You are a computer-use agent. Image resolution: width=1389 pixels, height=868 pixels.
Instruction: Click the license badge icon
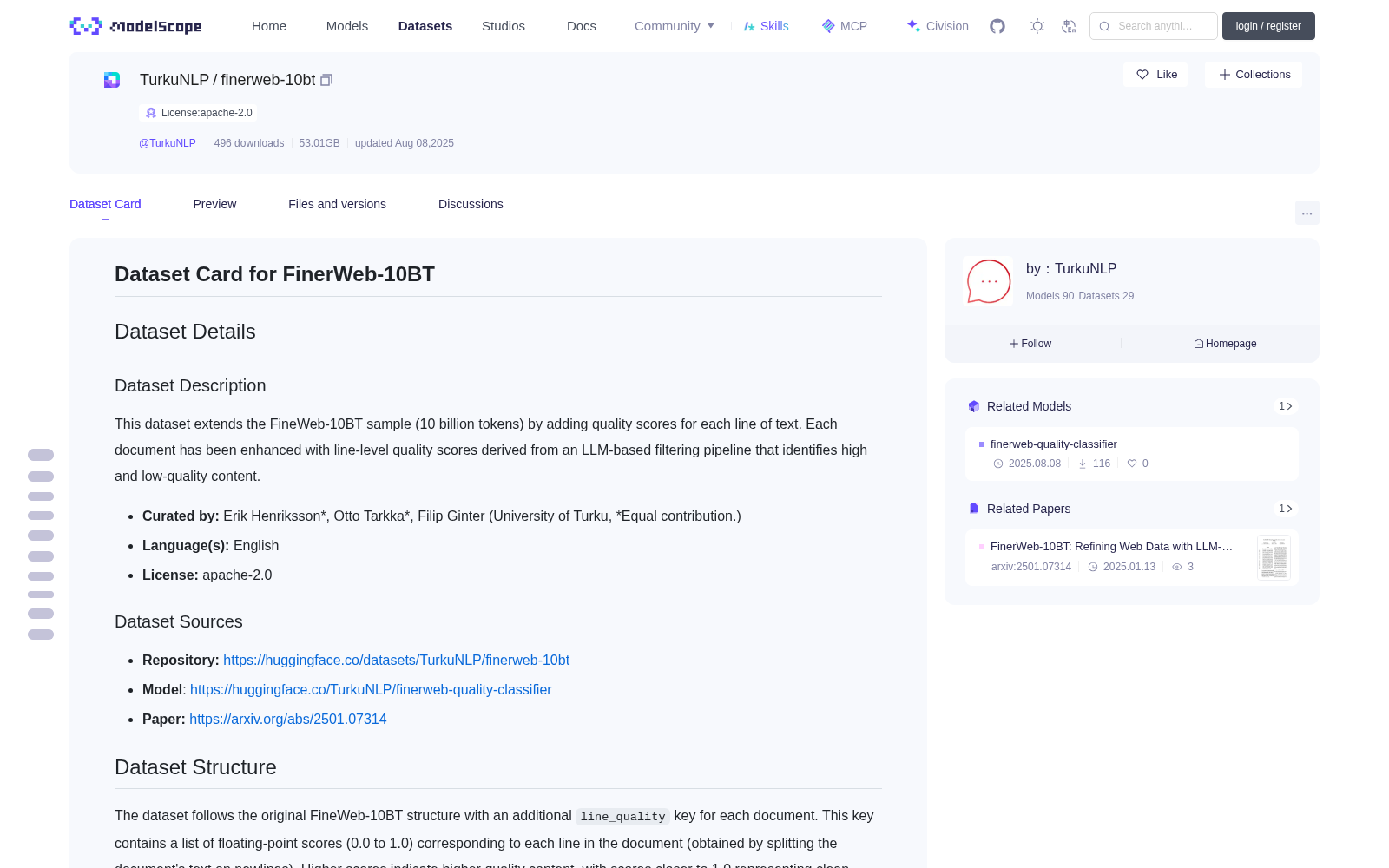point(151,113)
